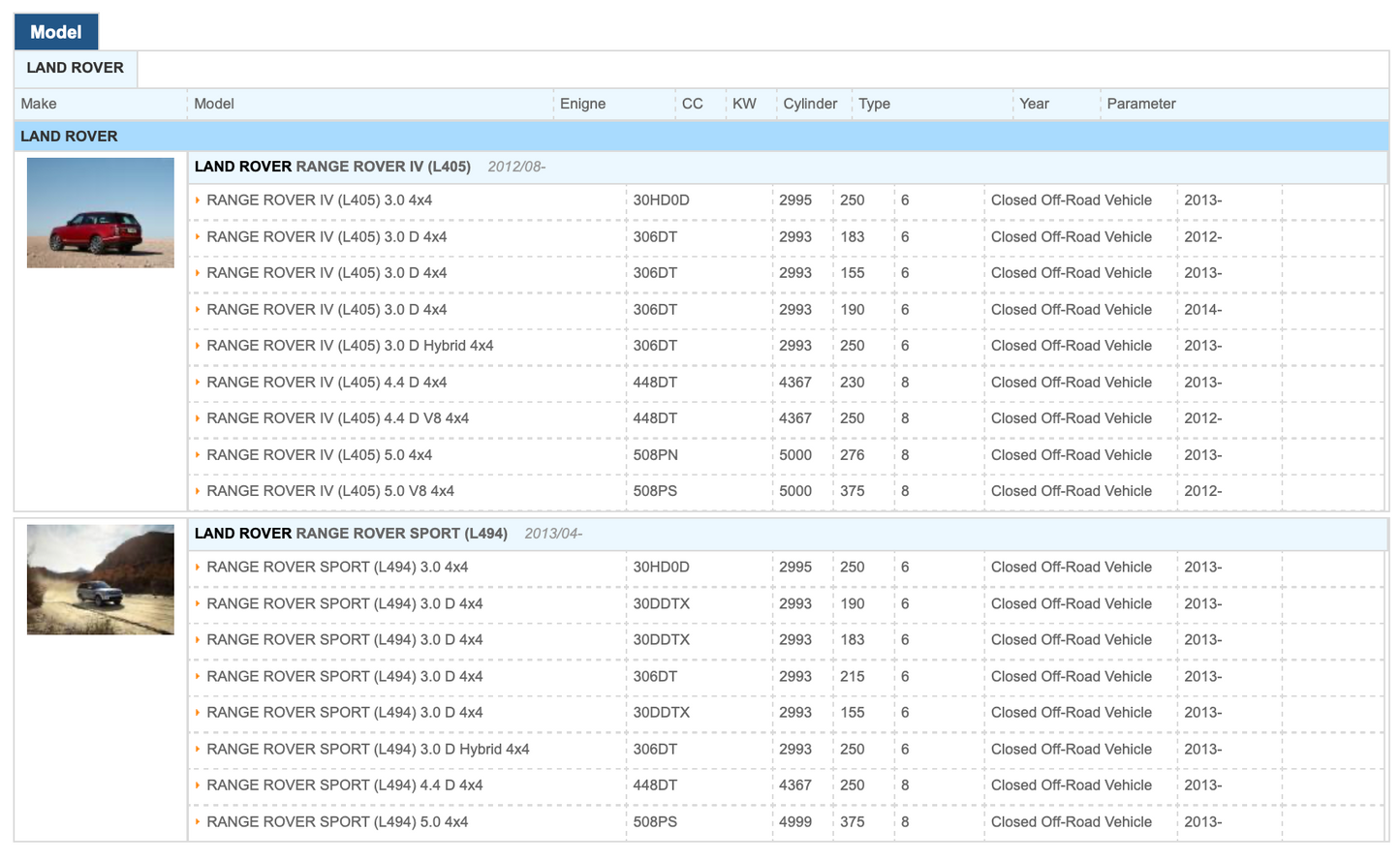This screenshot has width=1400, height=862.
Task: Select the 4999 CC value
Action: [795, 822]
